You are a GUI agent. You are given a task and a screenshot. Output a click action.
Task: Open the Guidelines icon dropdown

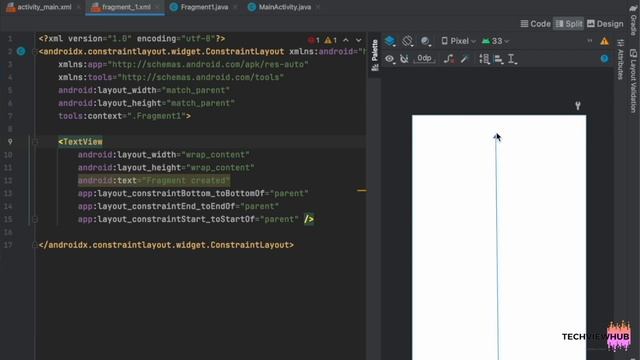click(512, 59)
